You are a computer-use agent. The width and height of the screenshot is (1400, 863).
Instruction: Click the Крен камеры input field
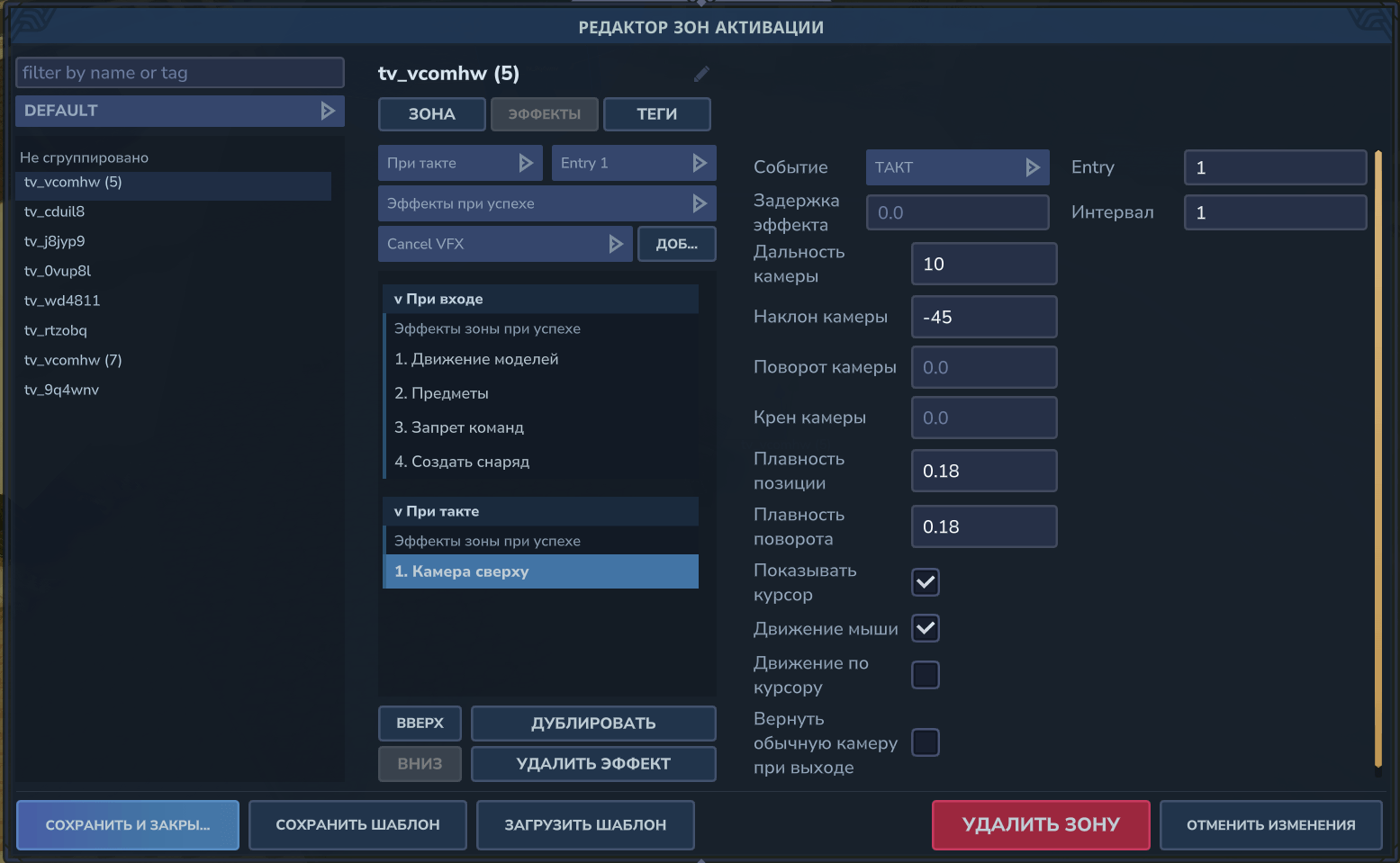coord(984,418)
